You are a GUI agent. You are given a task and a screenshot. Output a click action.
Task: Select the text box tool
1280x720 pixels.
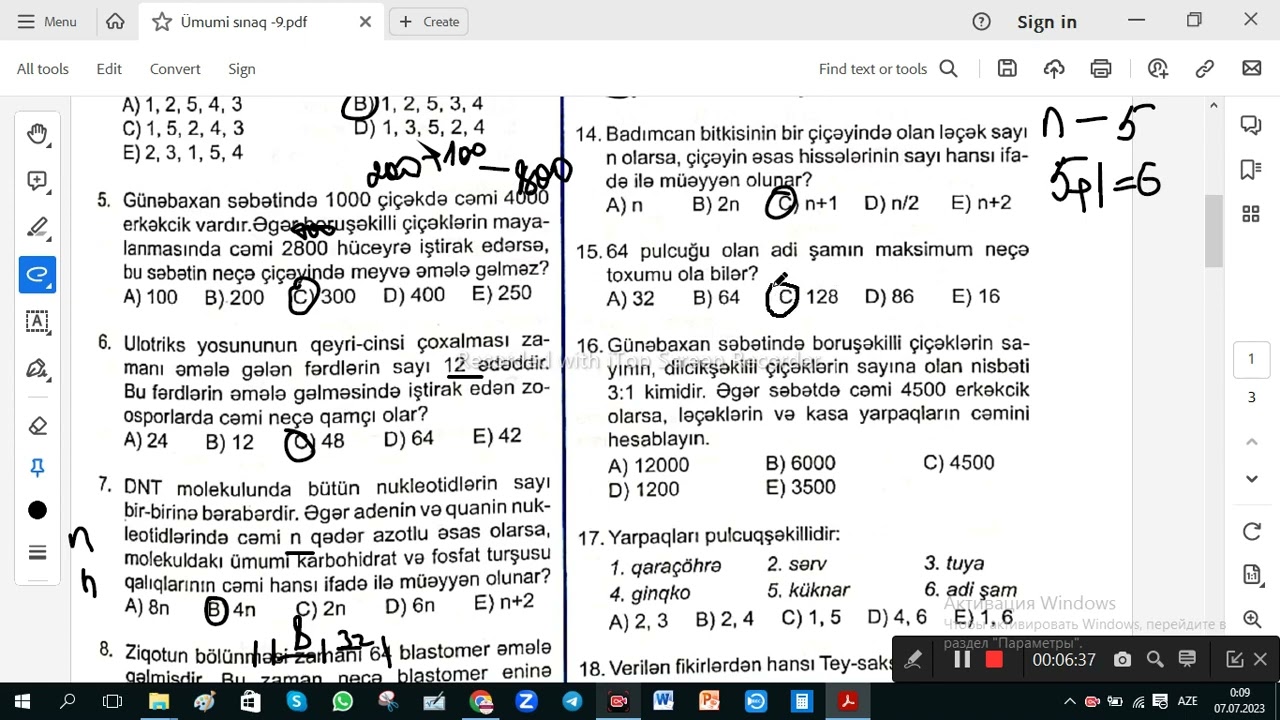pyautogui.click(x=37, y=321)
